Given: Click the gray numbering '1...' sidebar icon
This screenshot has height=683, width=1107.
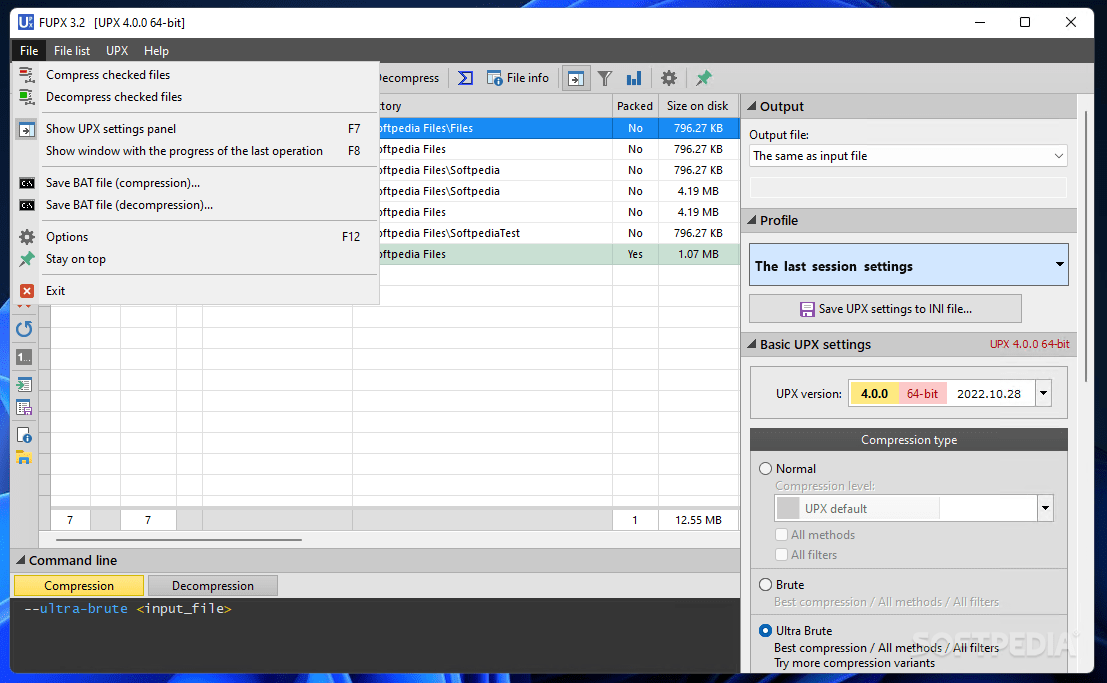Looking at the screenshot, I should [24, 357].
